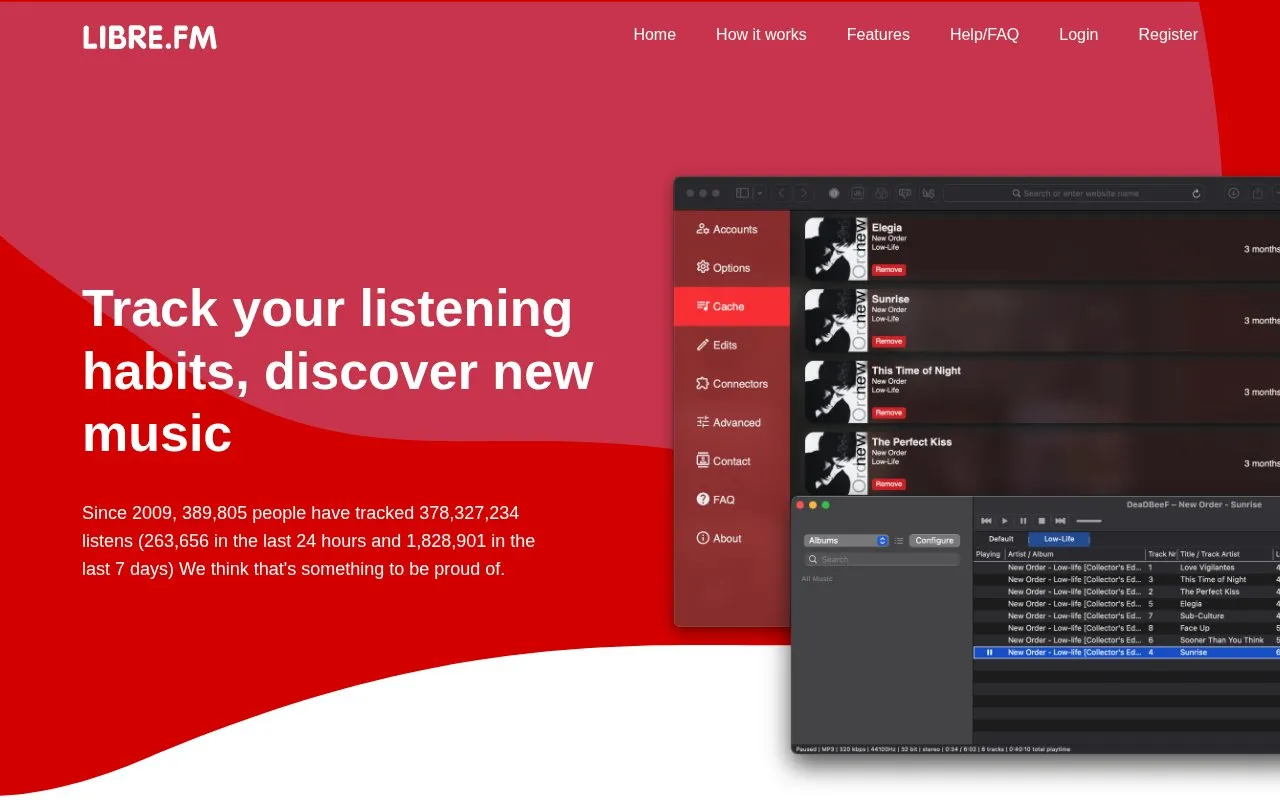Image resolution: width=1280 pixels, height=800 pixels.
Task: Open the Help/FAQ nav item
Action: pos(984,35)
